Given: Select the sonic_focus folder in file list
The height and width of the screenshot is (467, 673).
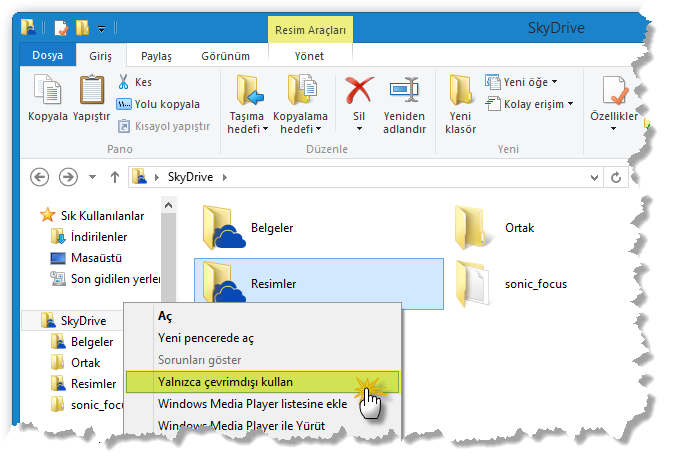Looking at the screenshot, I should (x=511, y=284).
